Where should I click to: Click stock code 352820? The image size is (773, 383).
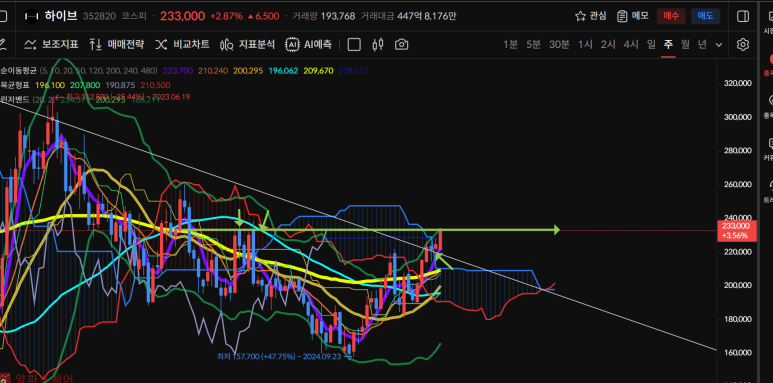[x=100, y=16]
